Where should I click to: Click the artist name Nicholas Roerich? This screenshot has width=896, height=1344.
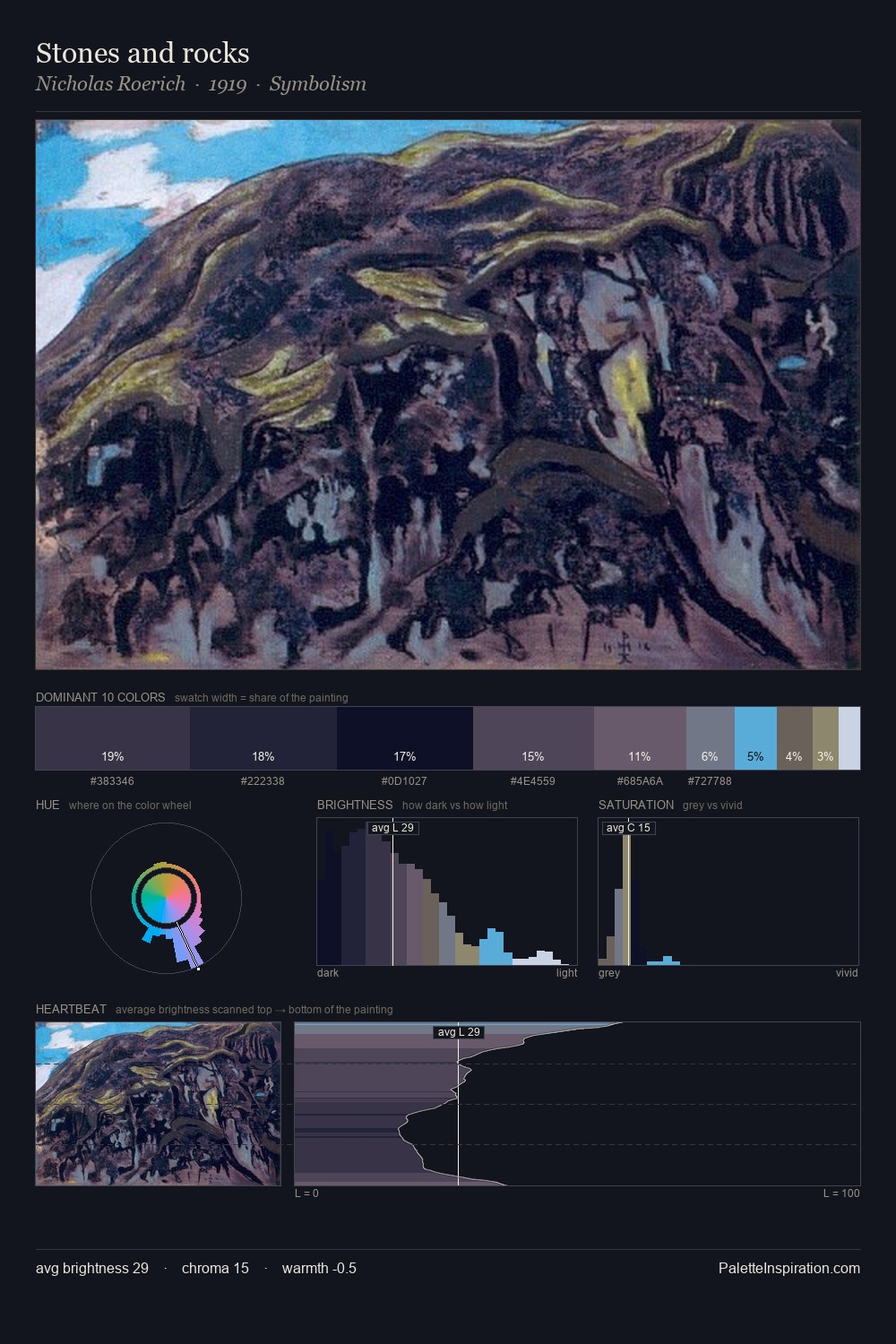110,83
